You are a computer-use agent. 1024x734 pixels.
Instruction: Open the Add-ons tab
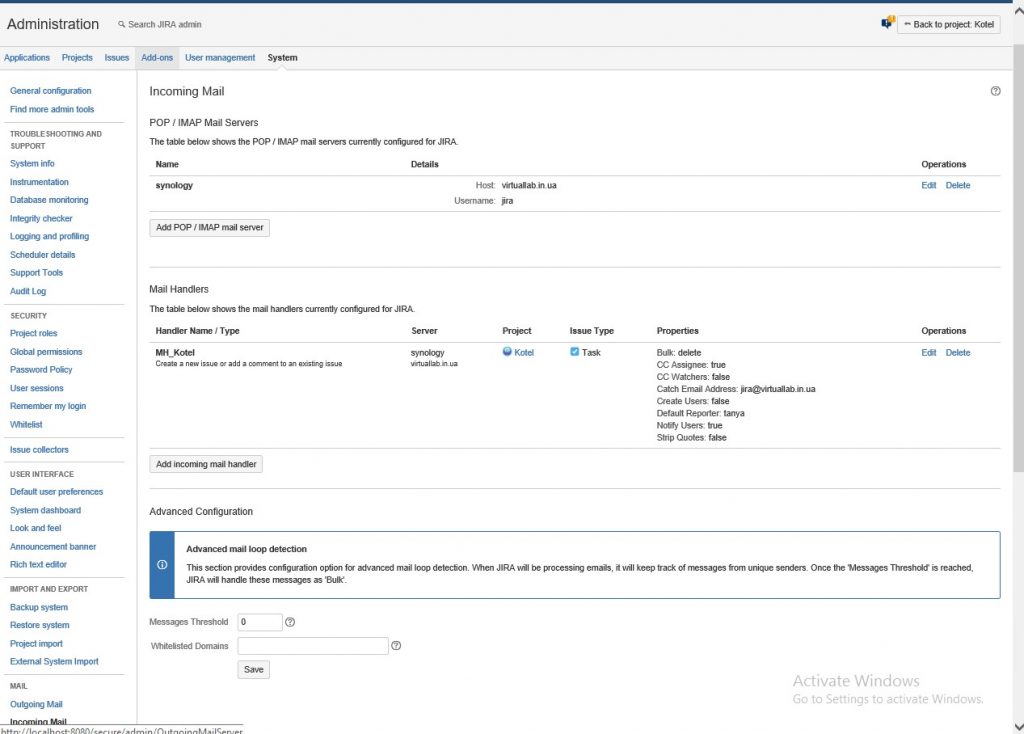click(157, 57)
